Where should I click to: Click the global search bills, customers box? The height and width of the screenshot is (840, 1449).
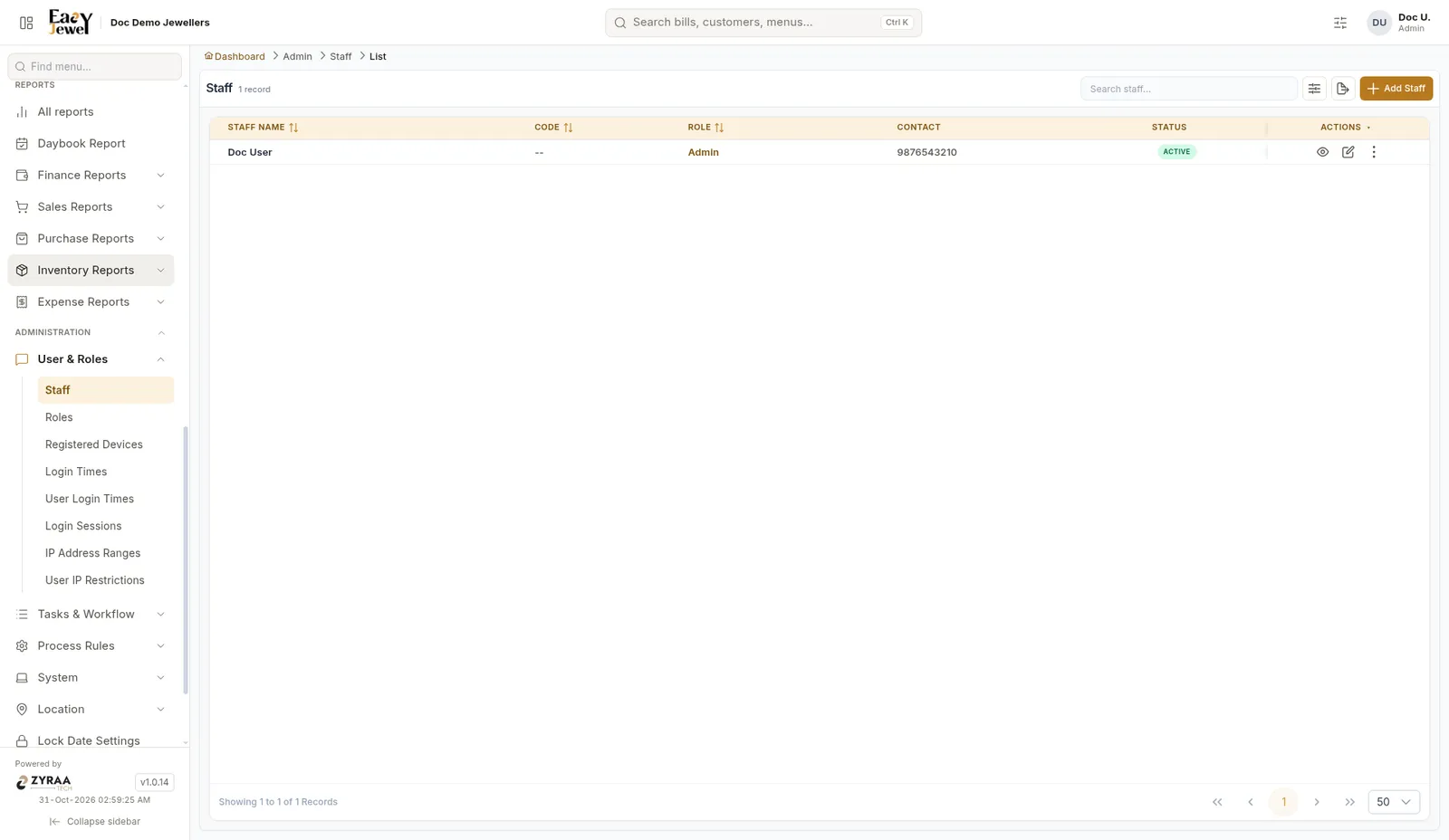(763, 23)
